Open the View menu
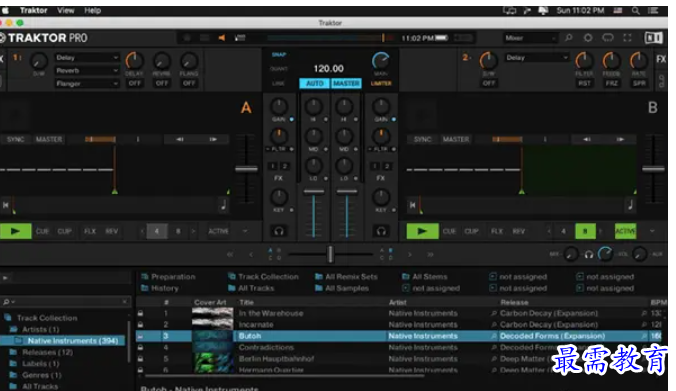This screenshot has height=391, width=676. pyautogui.click(x=66, y=10)
